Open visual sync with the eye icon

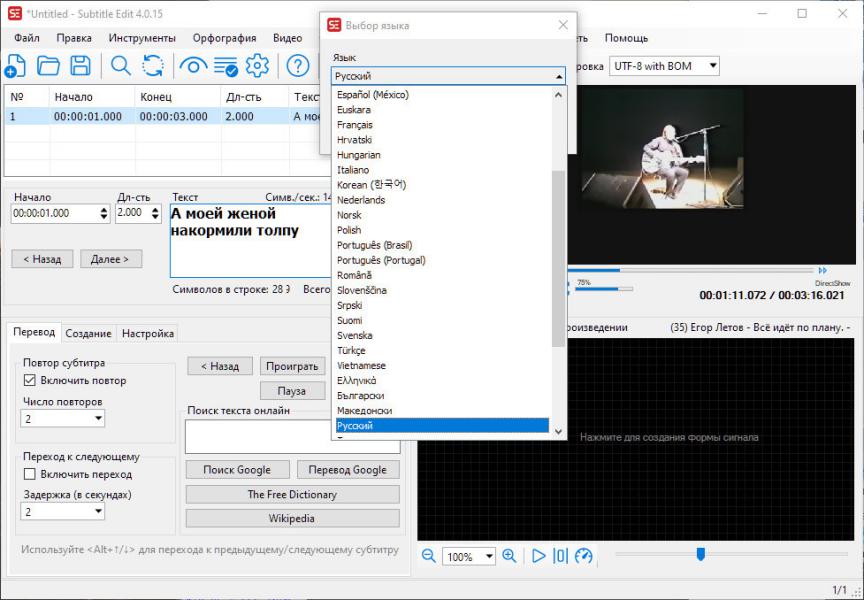[191, 66]
